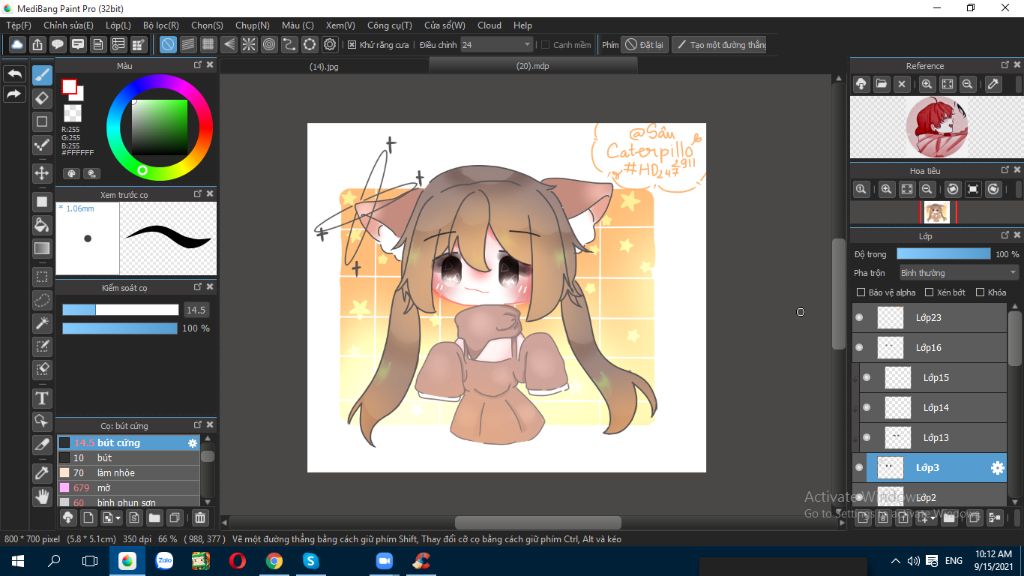The image size is (1024, 576).
Task: Select the Text tool
Action: click(x=42, y=398)
